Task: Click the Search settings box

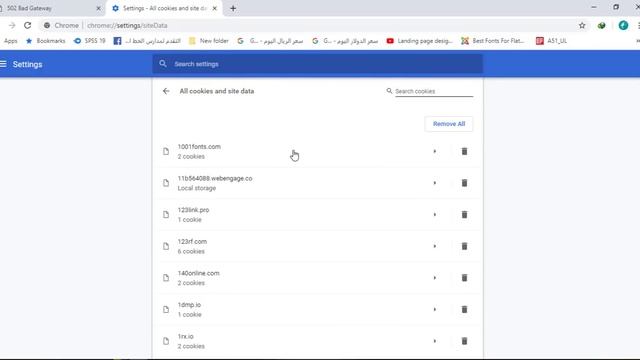Action: click(x=318, y=64)
